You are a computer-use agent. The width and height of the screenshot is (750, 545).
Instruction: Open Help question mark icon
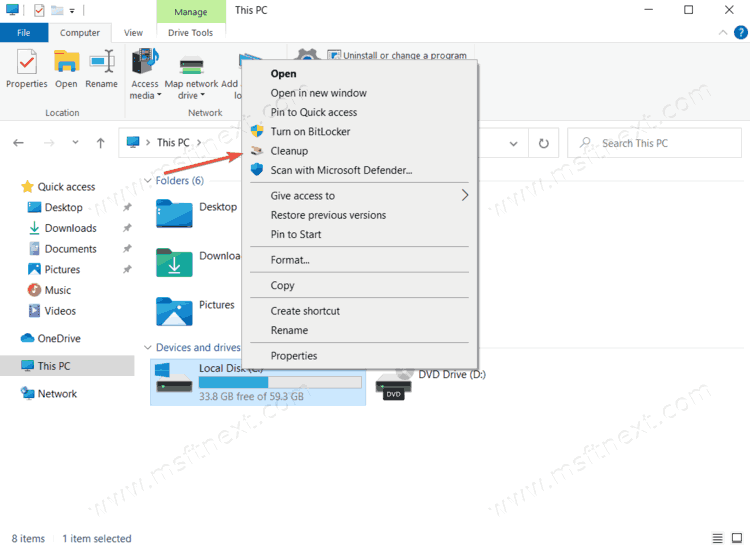(x=740, y=33)
